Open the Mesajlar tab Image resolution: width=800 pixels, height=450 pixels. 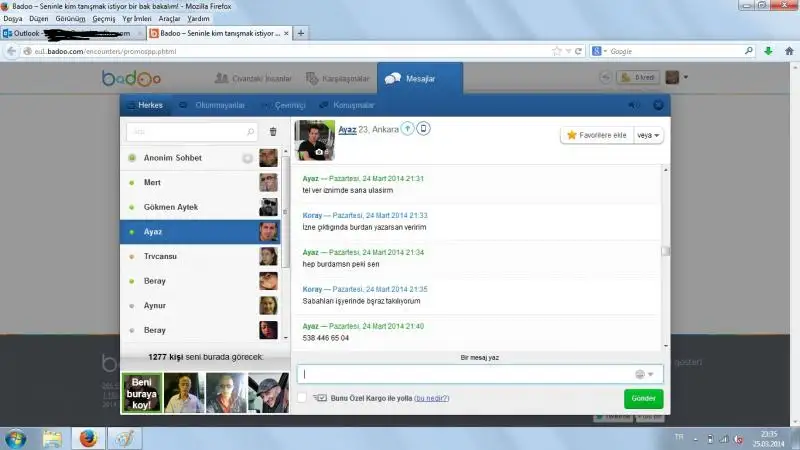click(420, 79)
